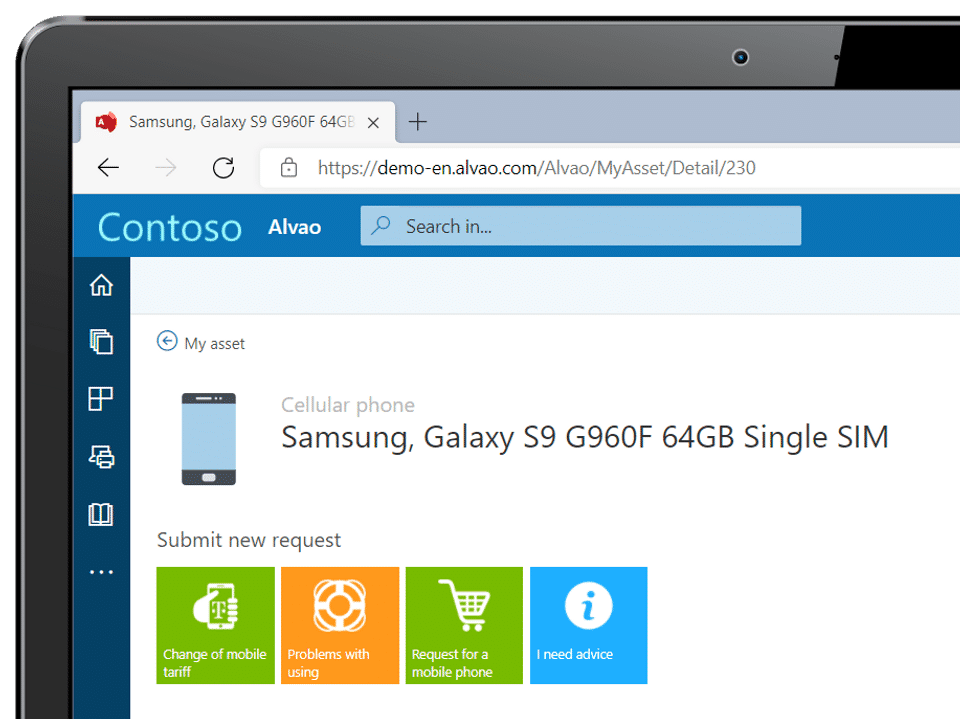Click the Samsung, Galaxy S9 G960F title text
The width and height of the screenshot is (960, 719).
tap(585, 437)
